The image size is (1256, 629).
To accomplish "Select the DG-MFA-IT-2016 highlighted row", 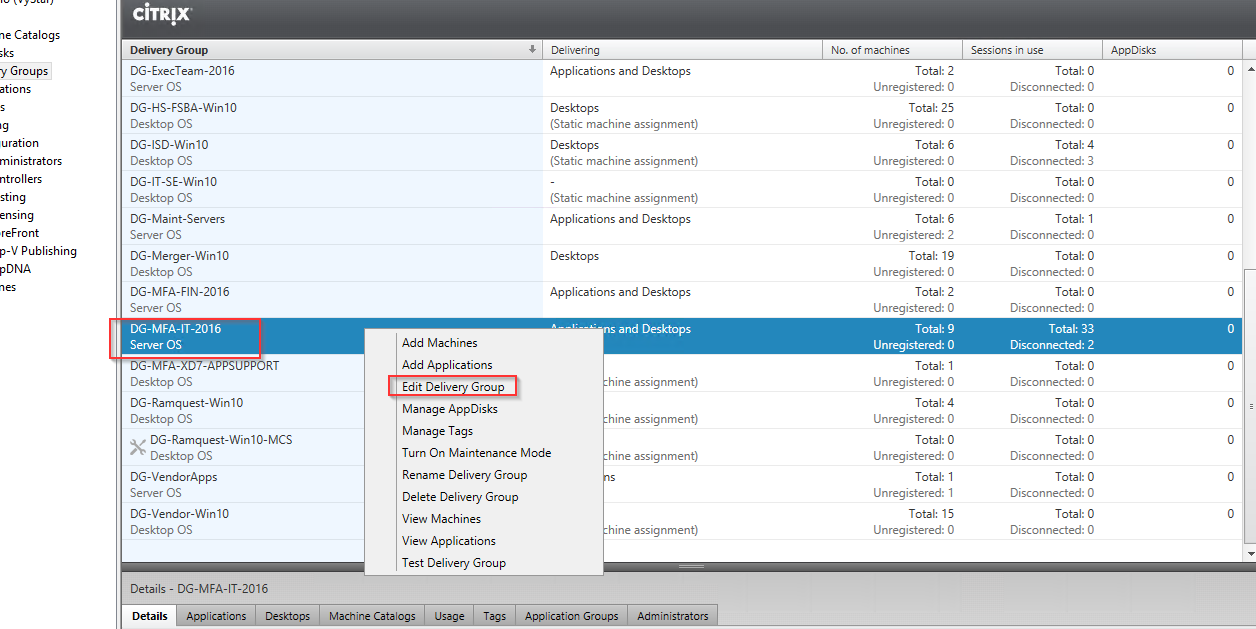I will (682, 337).
